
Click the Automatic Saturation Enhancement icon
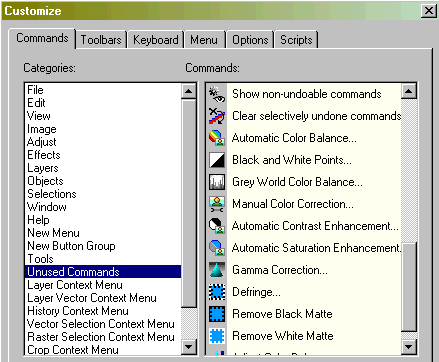pyautogui.click(x=217, y=248)
